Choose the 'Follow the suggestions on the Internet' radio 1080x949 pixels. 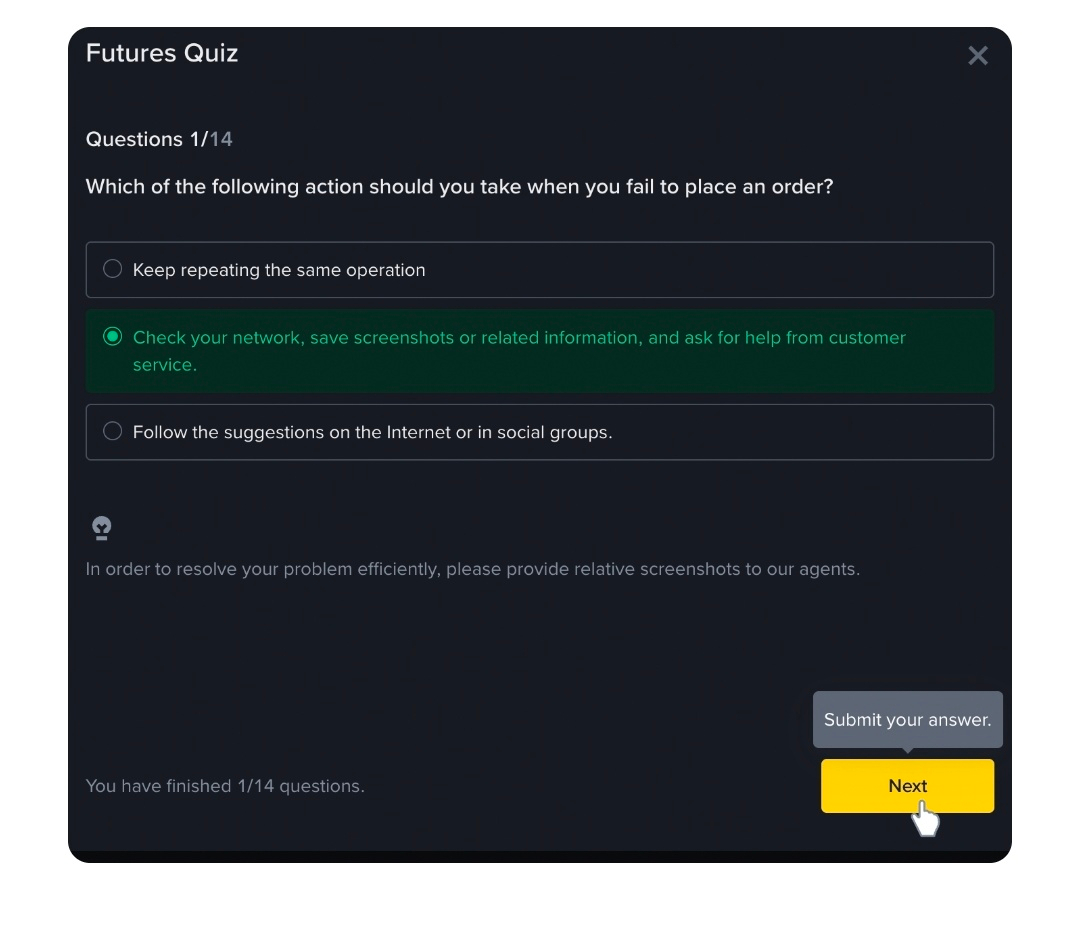(113, 431)
